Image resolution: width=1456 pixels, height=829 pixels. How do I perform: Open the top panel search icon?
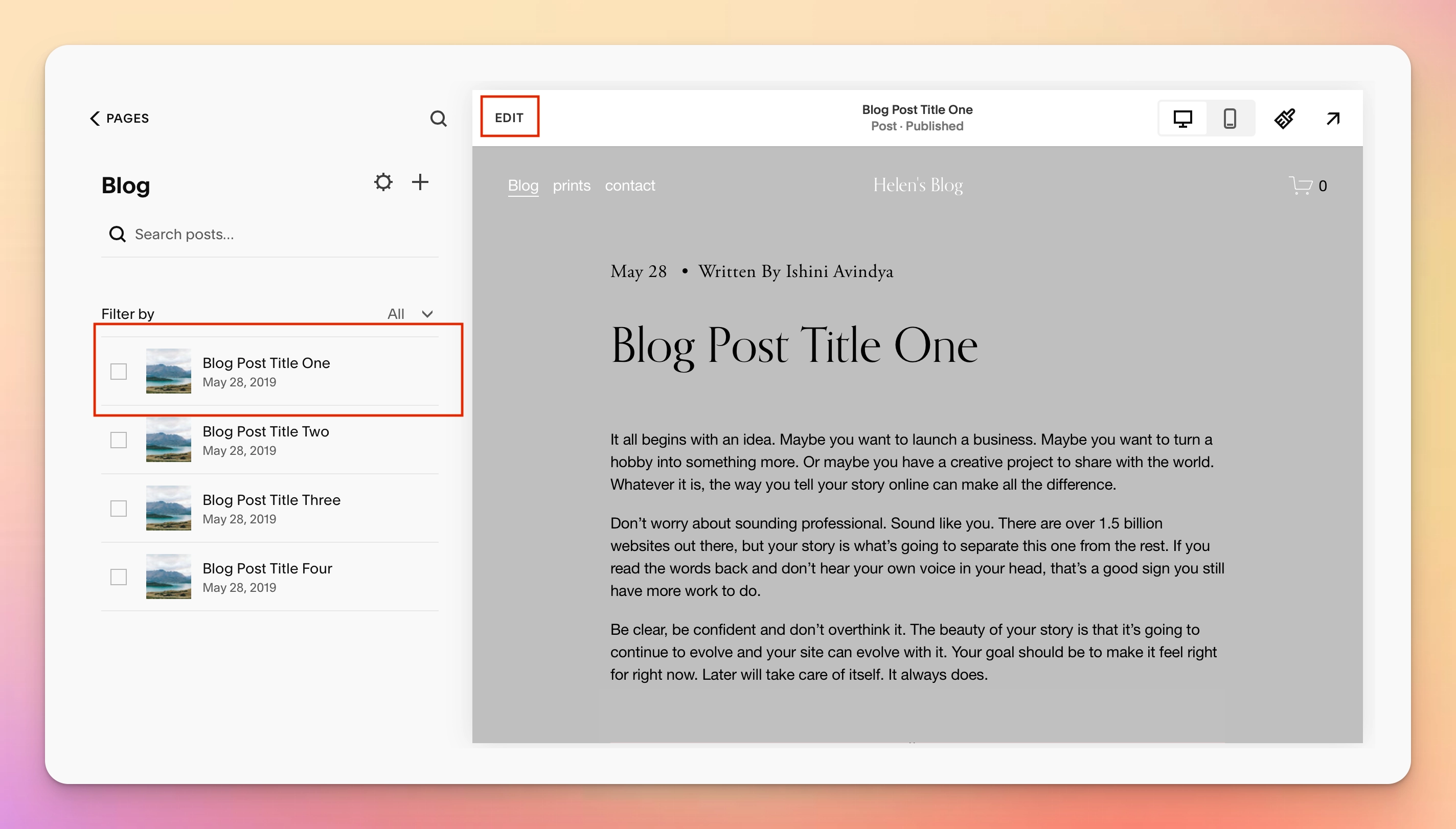coord(438,119)
